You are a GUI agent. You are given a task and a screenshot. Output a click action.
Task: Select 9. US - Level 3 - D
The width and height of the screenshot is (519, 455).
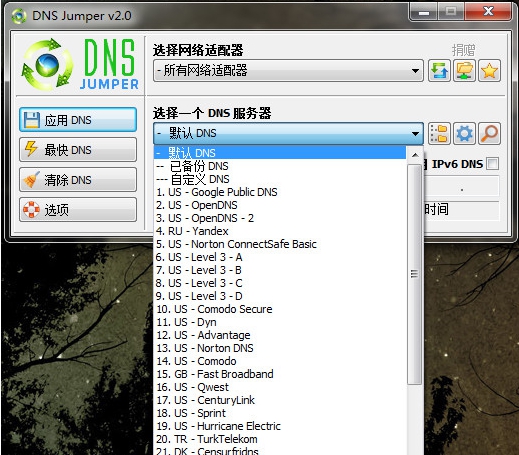pyautogui.click(x=280, y=296)
